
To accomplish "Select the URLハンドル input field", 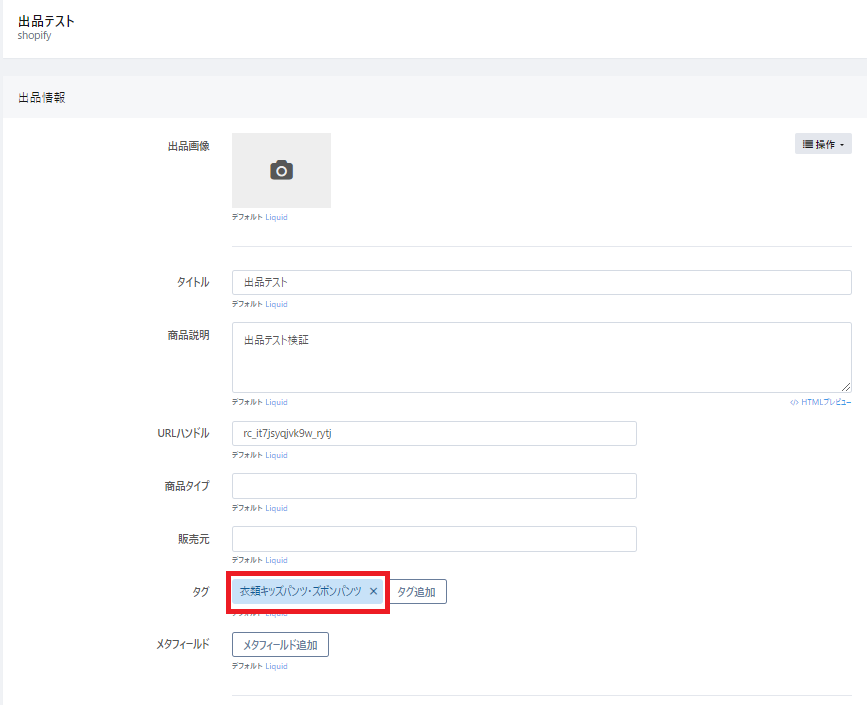I will tap(434, 433).
